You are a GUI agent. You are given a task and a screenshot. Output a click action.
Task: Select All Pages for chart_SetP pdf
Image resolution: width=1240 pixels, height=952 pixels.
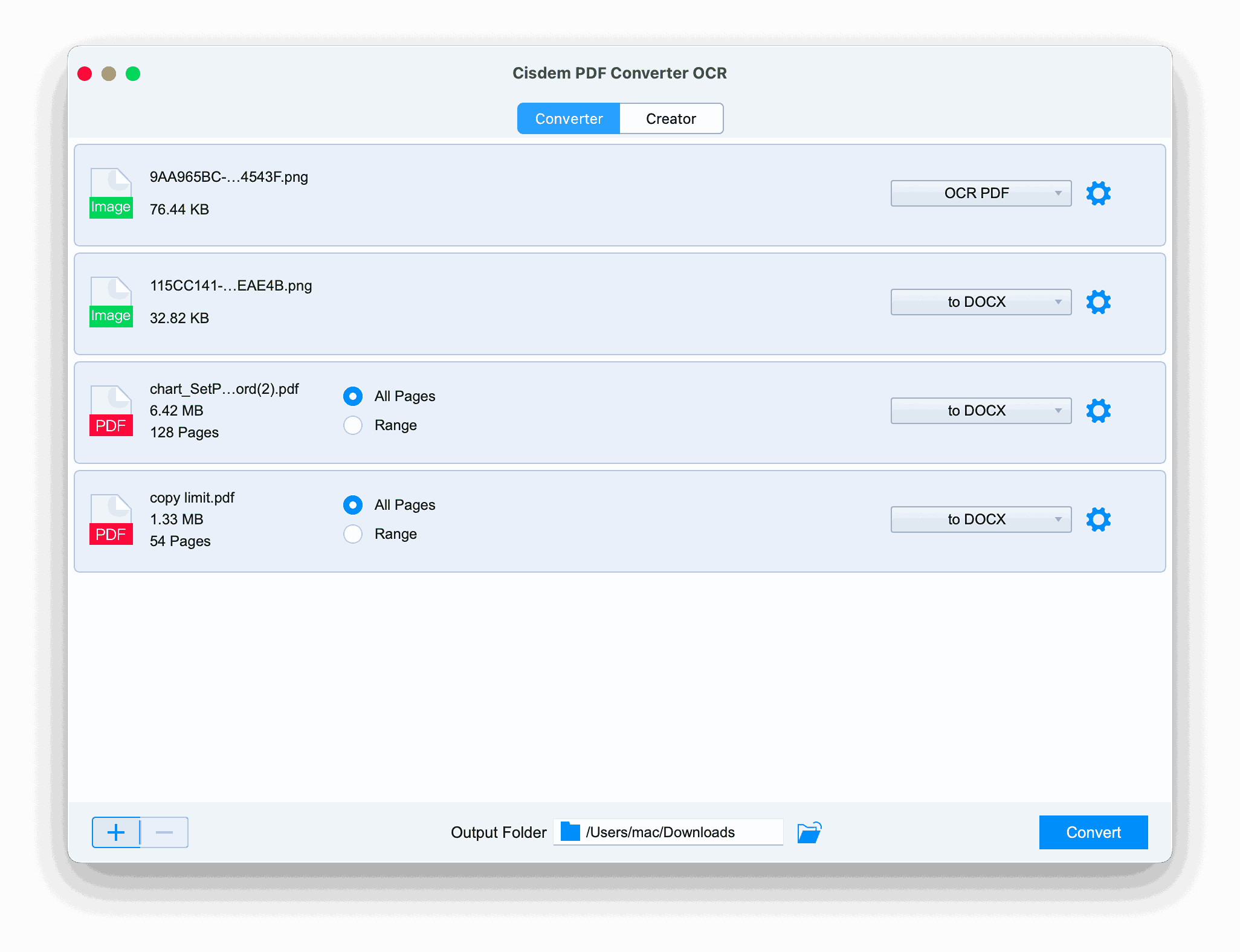tap(353, 396)
